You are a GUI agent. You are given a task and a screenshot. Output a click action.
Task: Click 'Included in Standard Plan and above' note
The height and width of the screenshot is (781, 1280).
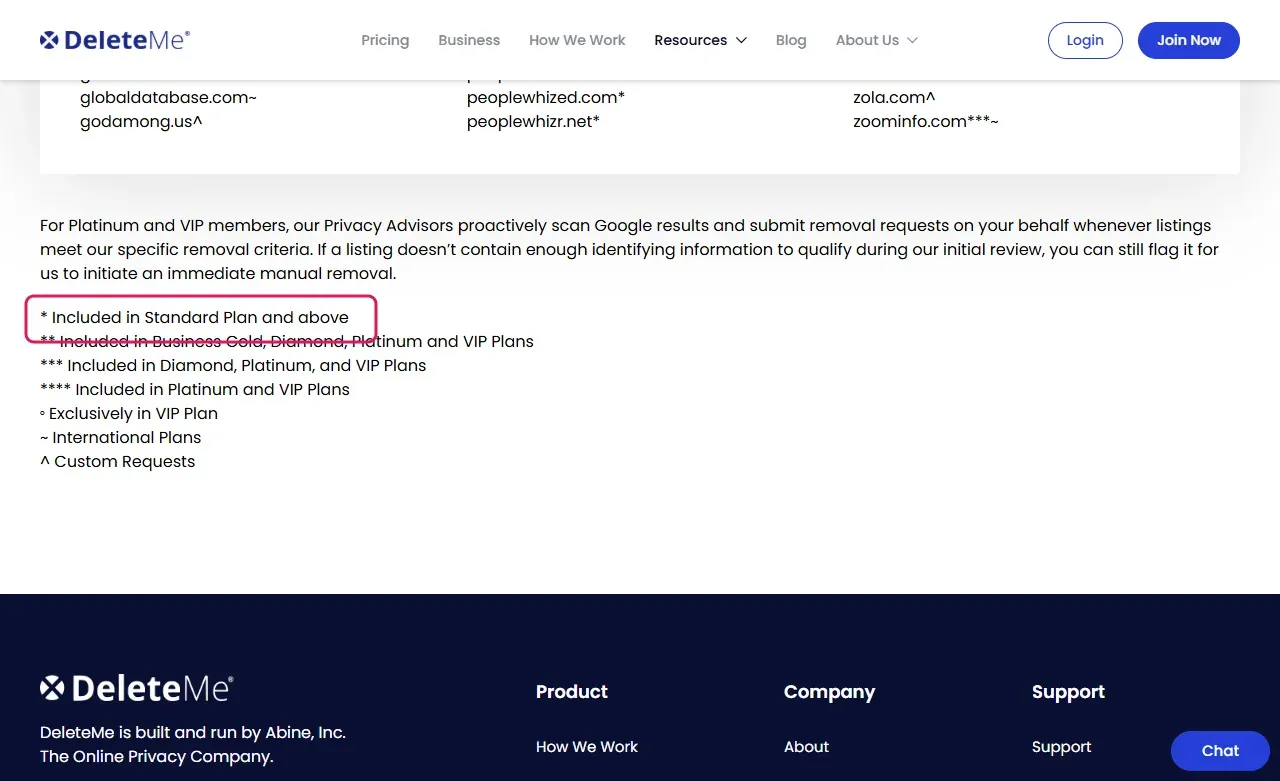point(195,317)
